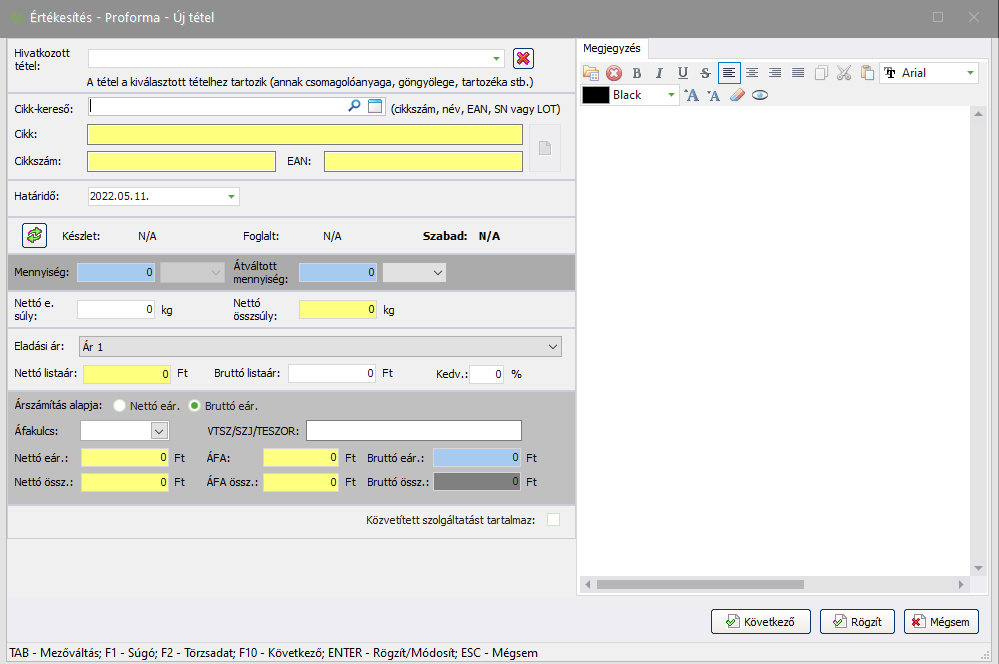999x664 pixels.
Task: Open the Eladási ár dropdown
Action: click(x=554, y=346)
